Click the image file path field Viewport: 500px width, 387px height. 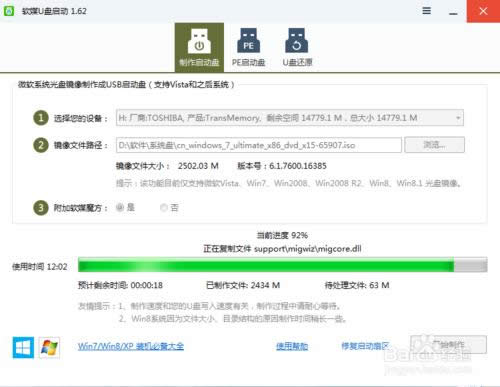coord(259,145)
